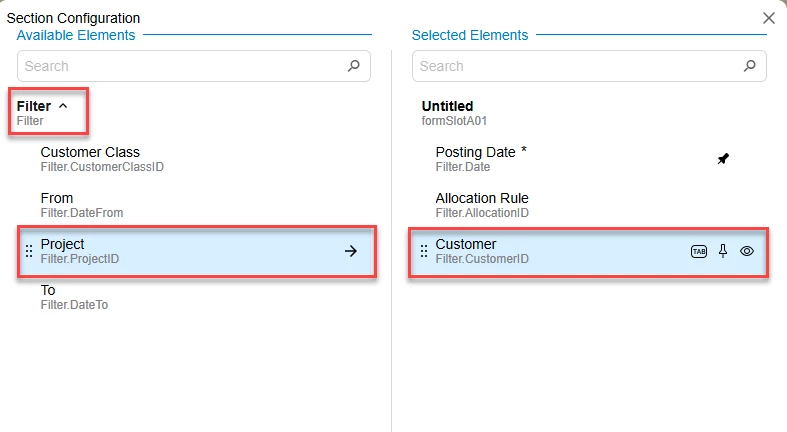This screenshot has width=787, height=432.
Task: Select the From date field item
Action: point(57,205)
